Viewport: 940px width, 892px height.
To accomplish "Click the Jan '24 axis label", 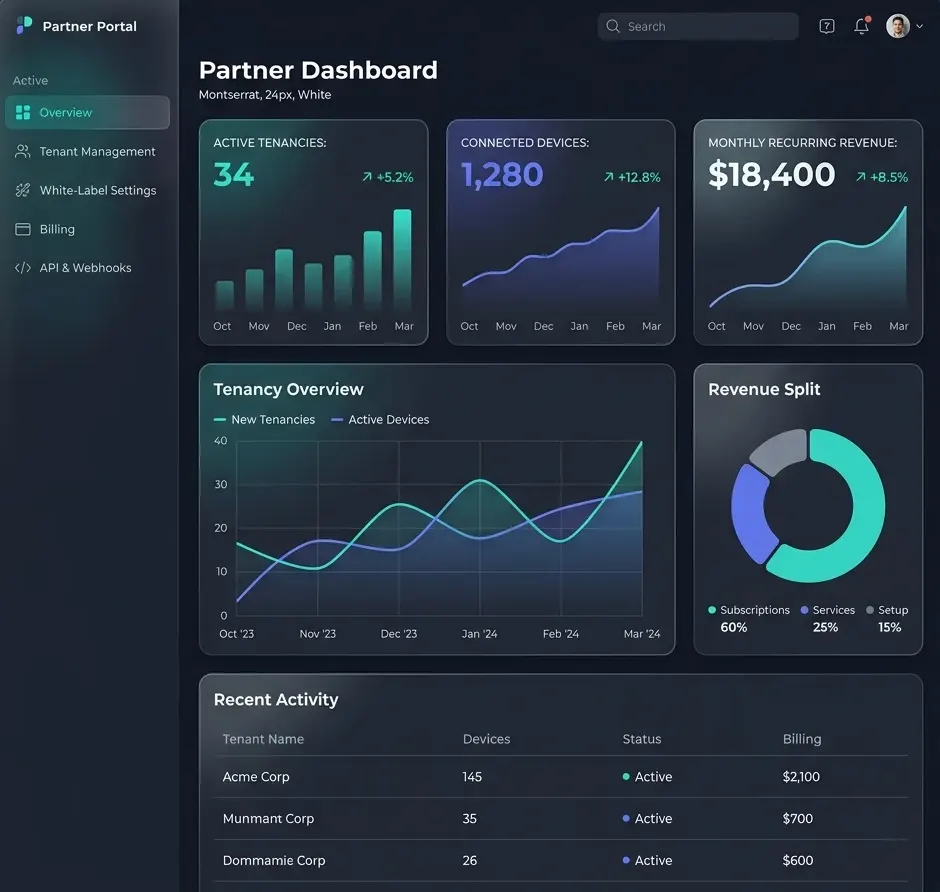I will tap(479, 634).
